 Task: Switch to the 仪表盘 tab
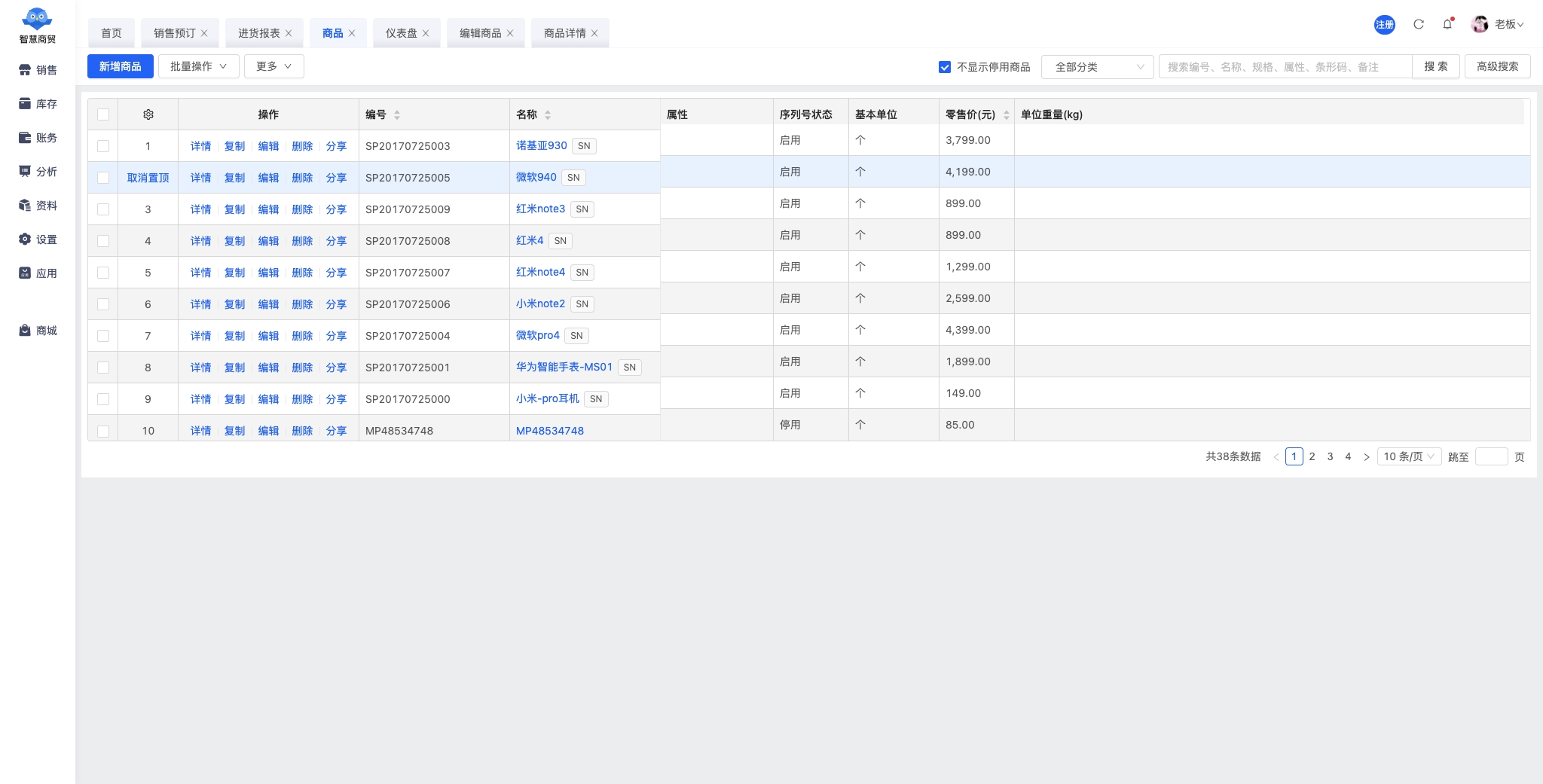(x=402, y=33)
